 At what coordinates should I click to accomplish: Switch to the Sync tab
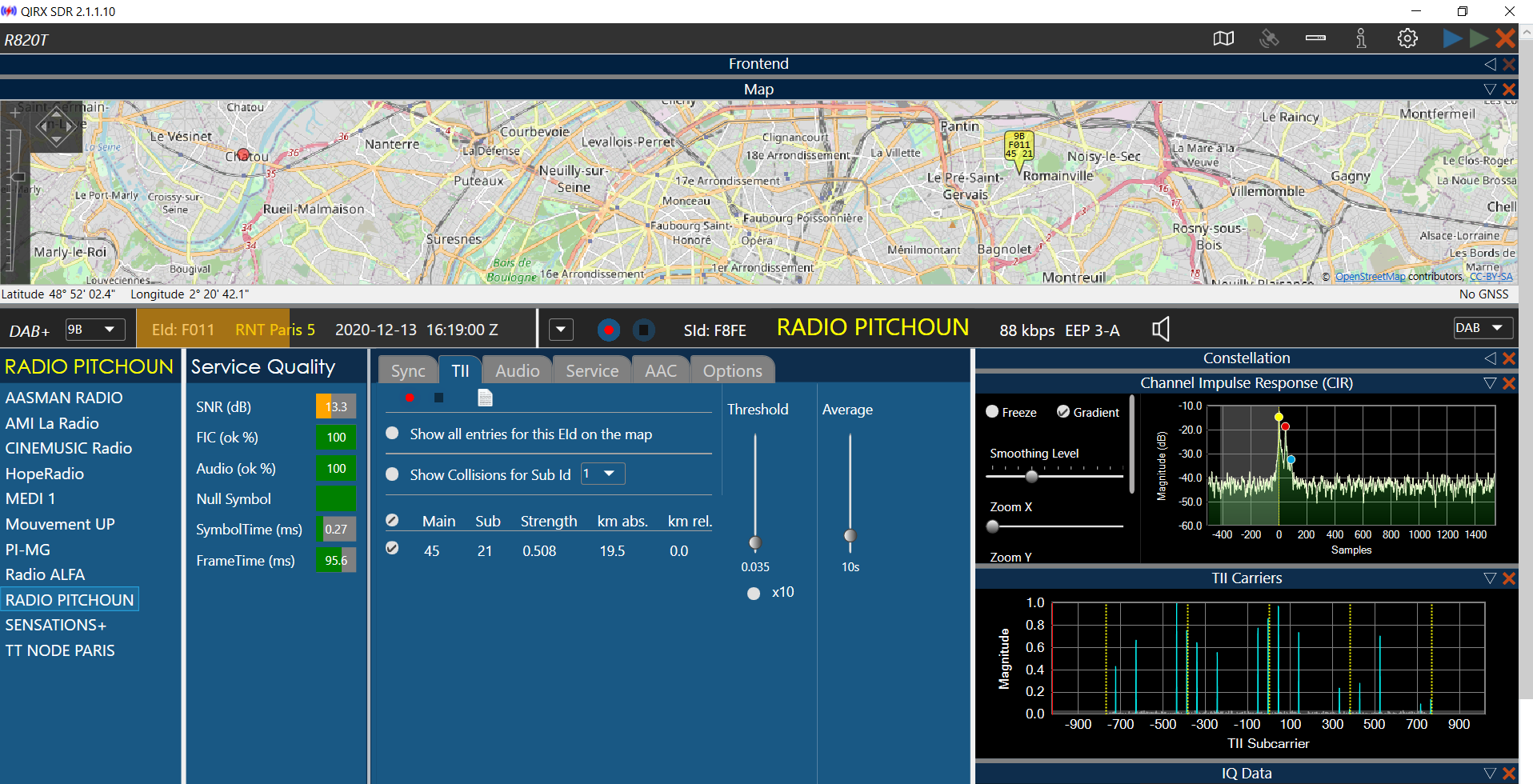pos(408,370)
